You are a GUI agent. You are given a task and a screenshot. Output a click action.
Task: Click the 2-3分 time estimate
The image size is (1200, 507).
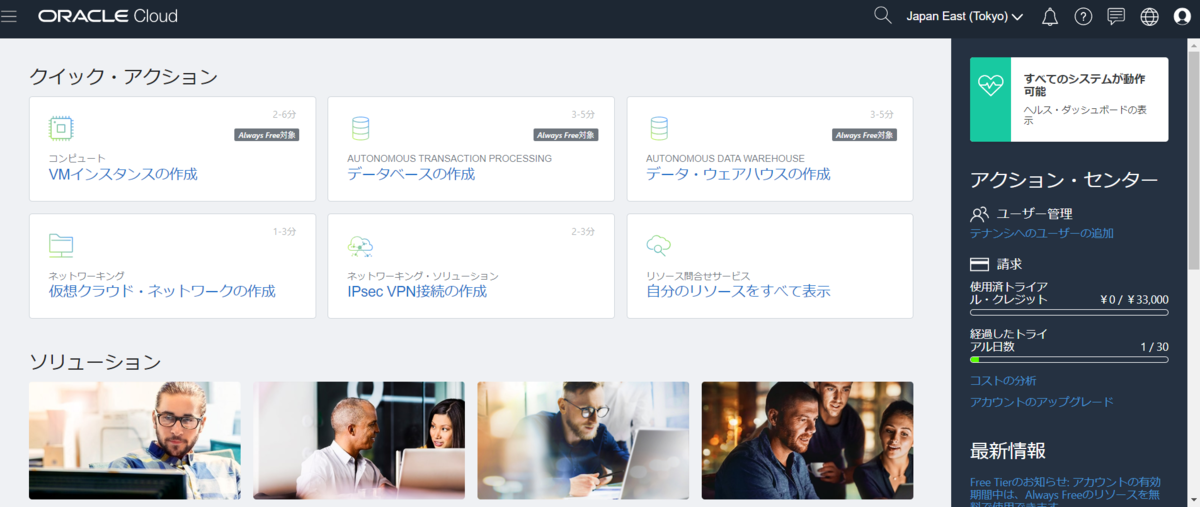point(584,231)
